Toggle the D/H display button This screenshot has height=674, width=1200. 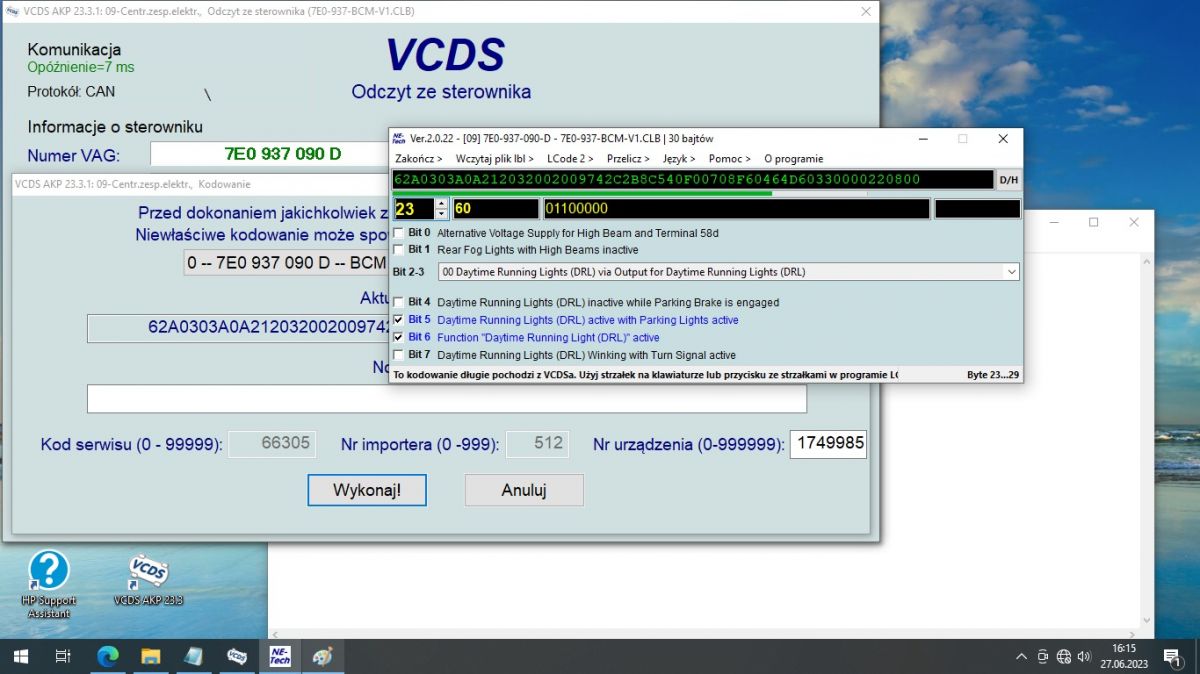tap(1009, 180)
